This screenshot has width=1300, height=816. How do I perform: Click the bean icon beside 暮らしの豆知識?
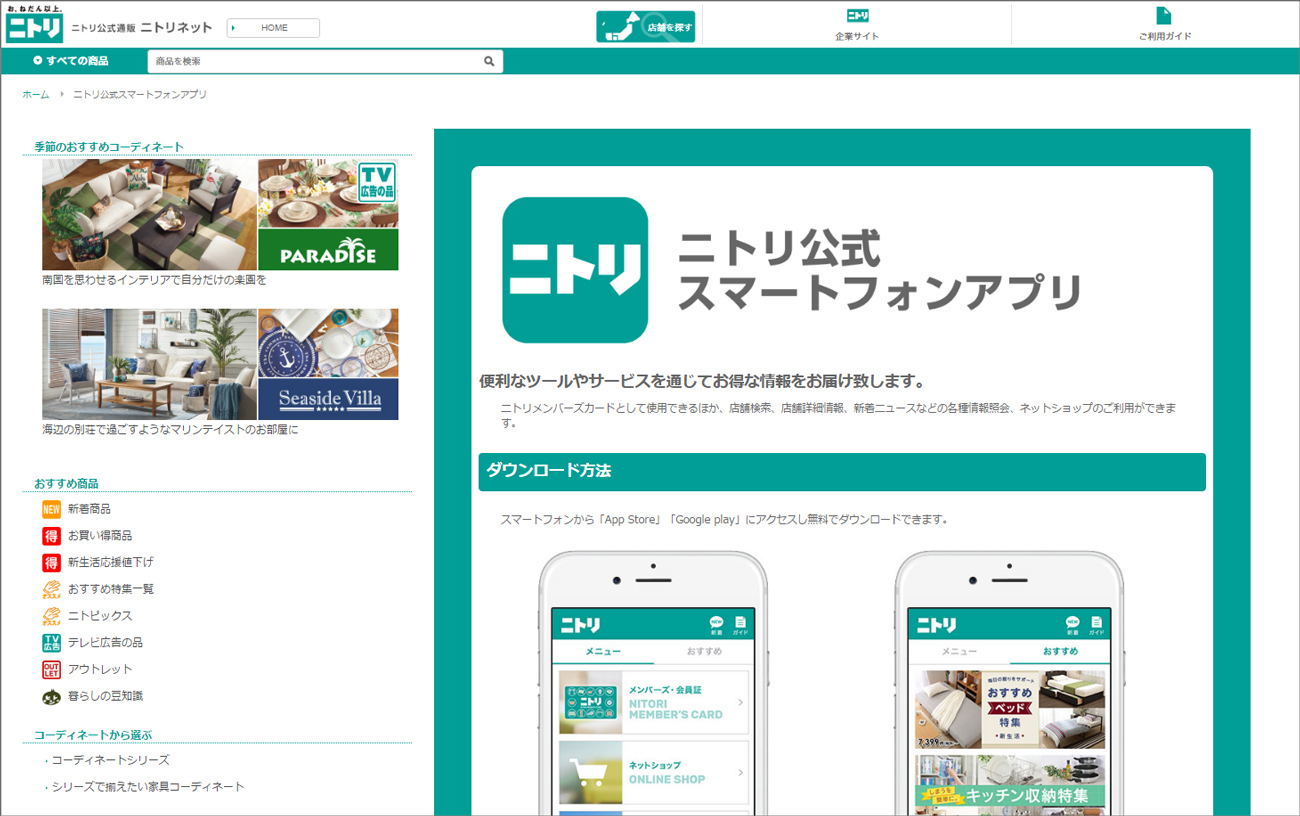[51, 696]
